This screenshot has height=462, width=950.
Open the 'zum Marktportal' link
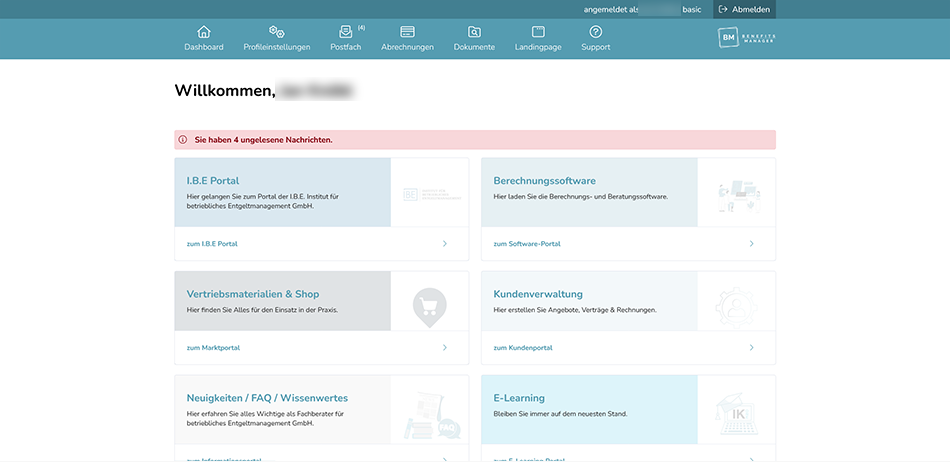point(213,348)
